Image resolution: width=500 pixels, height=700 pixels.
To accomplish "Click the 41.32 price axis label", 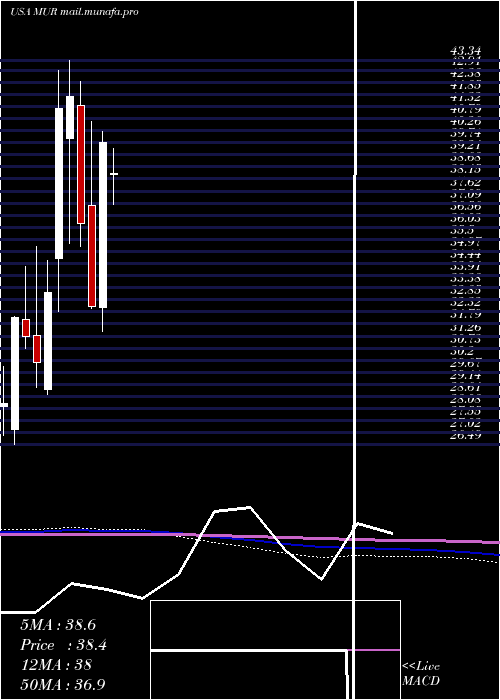I will click(465, 97).
